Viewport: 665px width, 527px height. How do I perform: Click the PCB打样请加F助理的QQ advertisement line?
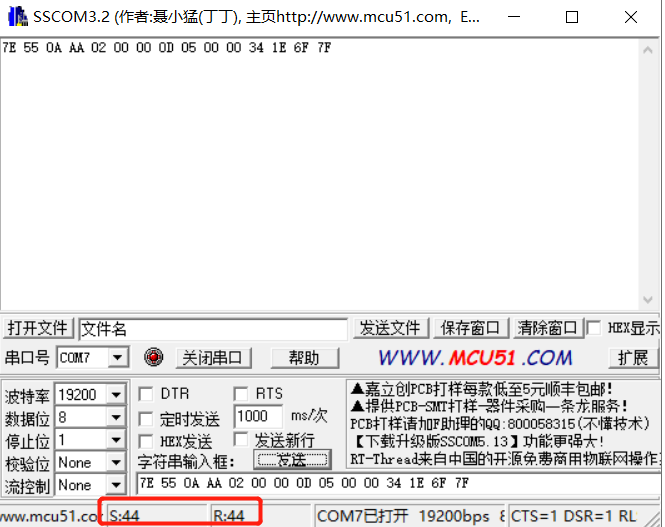click(x=500, y=424)
